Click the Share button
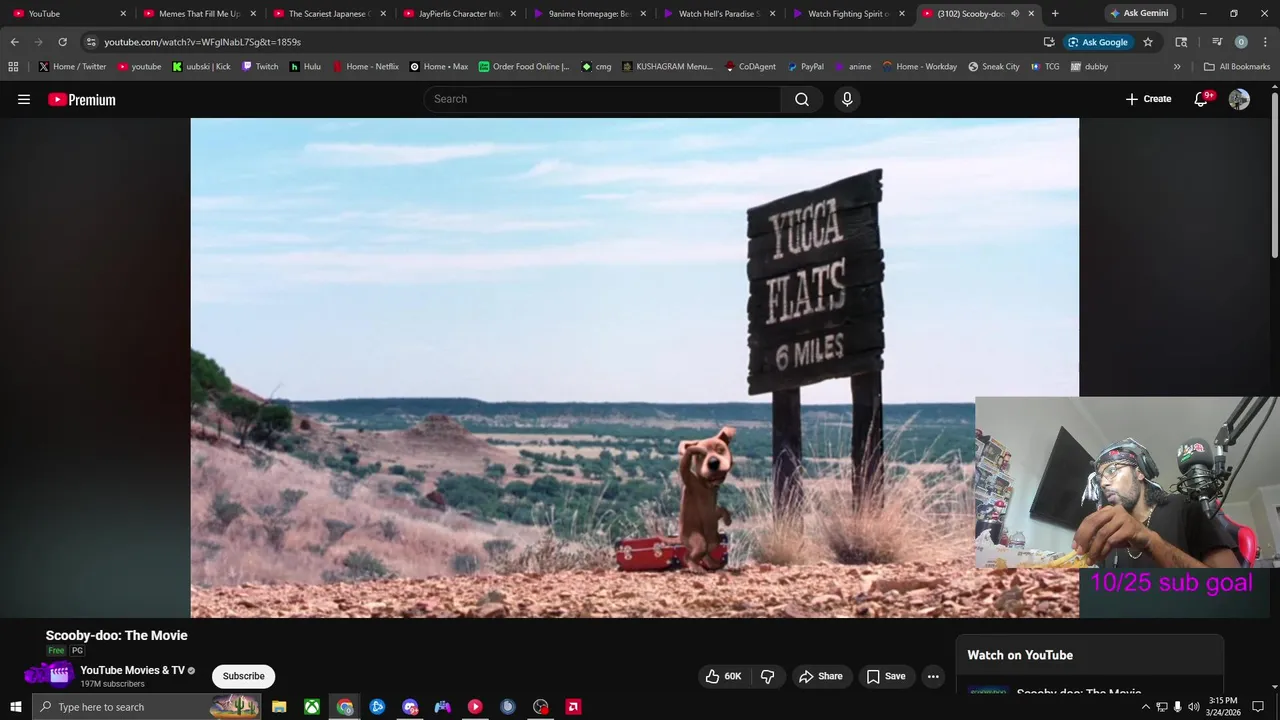Viewport: 1280px width, 720px height. [x=820, y=676]
